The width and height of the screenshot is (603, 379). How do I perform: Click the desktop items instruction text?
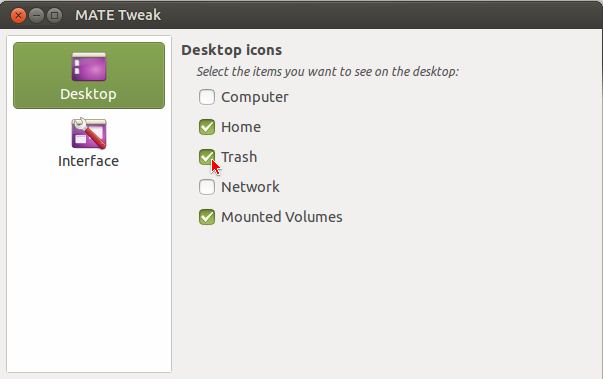328,72
